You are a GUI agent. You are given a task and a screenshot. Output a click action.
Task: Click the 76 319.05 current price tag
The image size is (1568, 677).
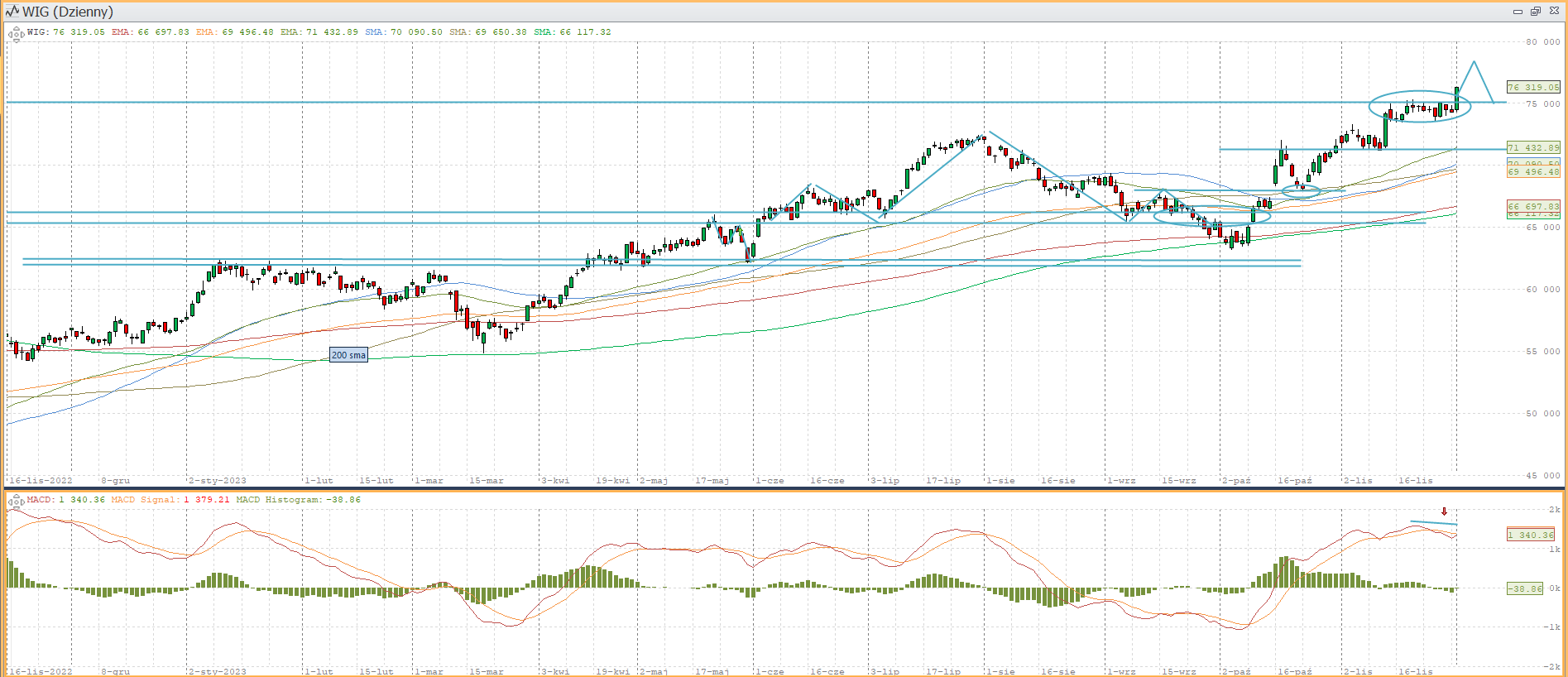pos(1532,87)
